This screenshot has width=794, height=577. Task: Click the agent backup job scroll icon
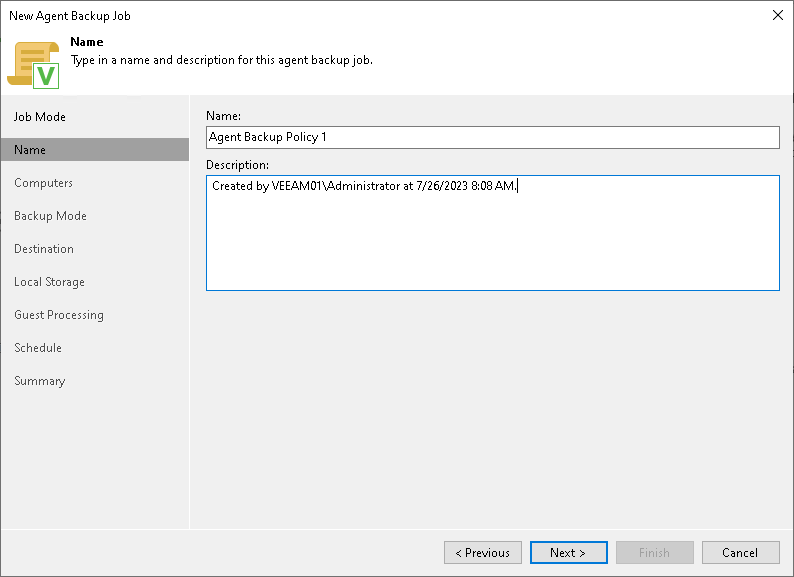[33, 63]
